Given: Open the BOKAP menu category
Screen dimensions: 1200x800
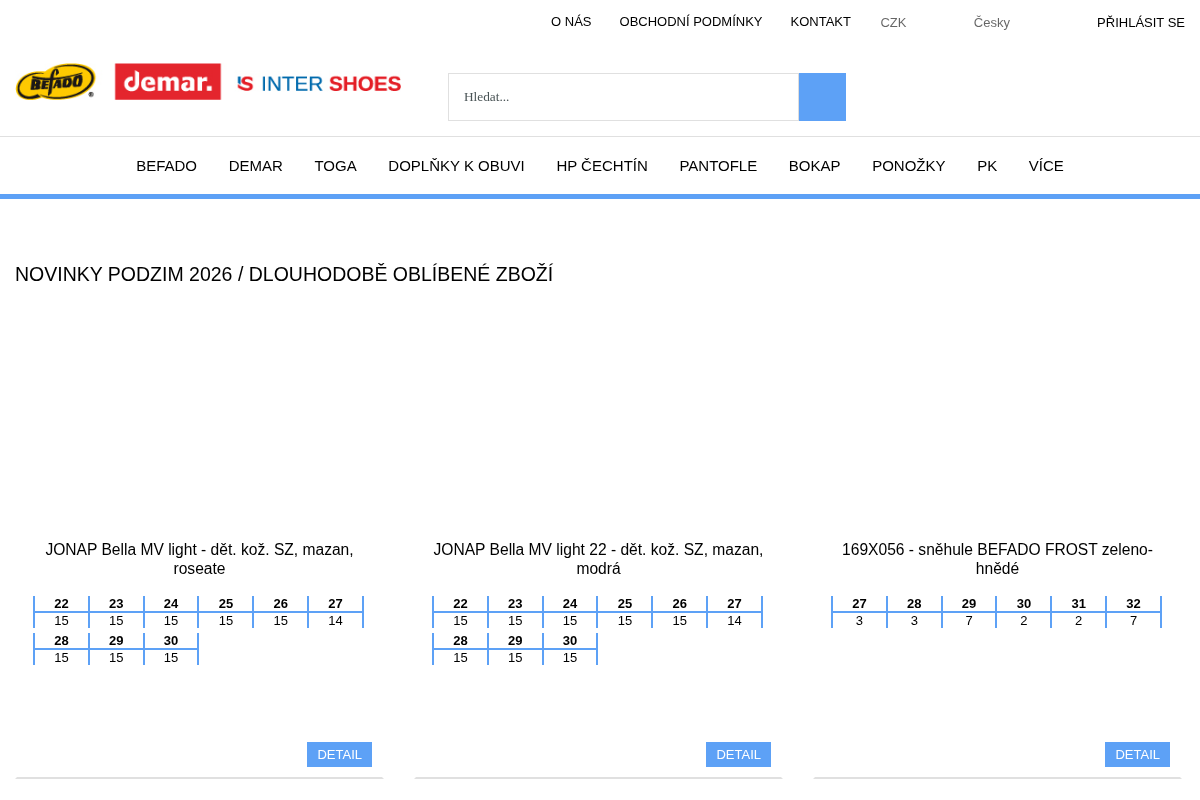Looking at the screenshot, I should [815, 166].
